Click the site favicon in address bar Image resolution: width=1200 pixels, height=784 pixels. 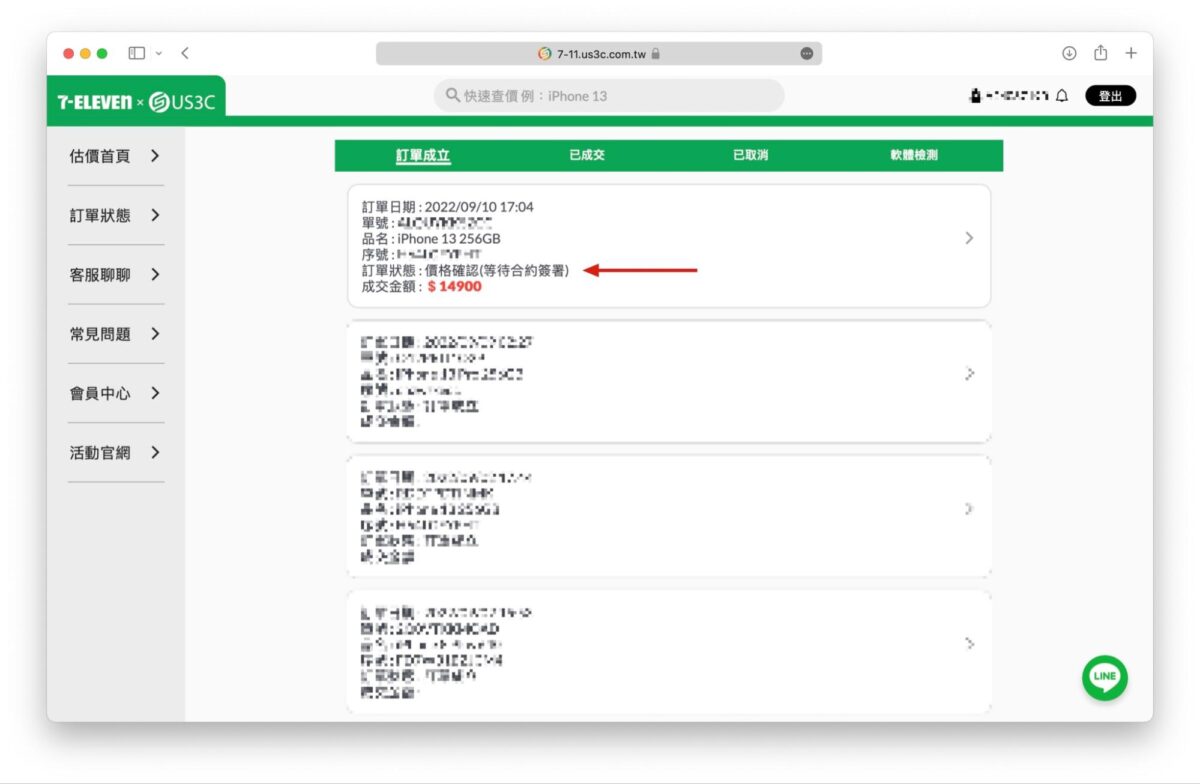click(545, 54)
